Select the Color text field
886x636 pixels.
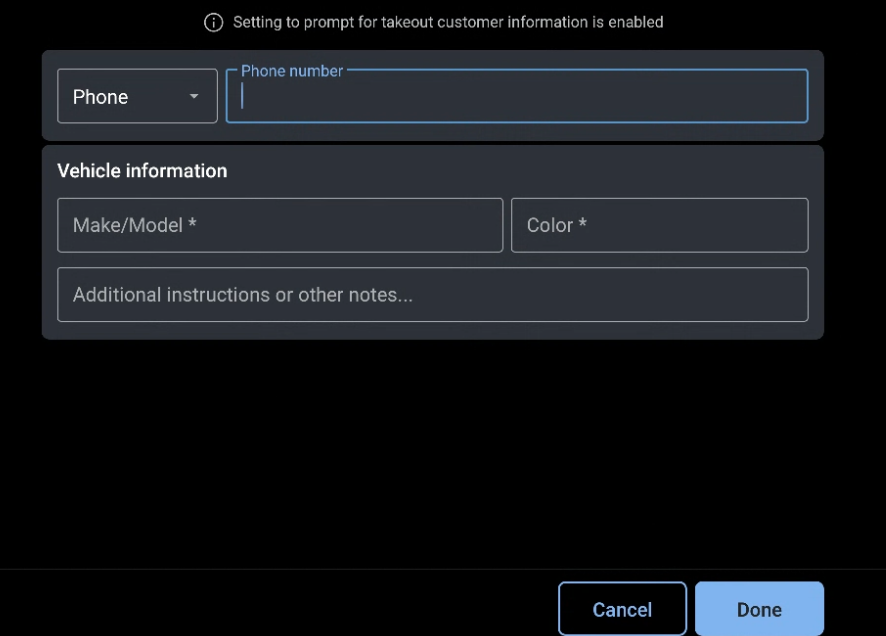coord(659,225)
